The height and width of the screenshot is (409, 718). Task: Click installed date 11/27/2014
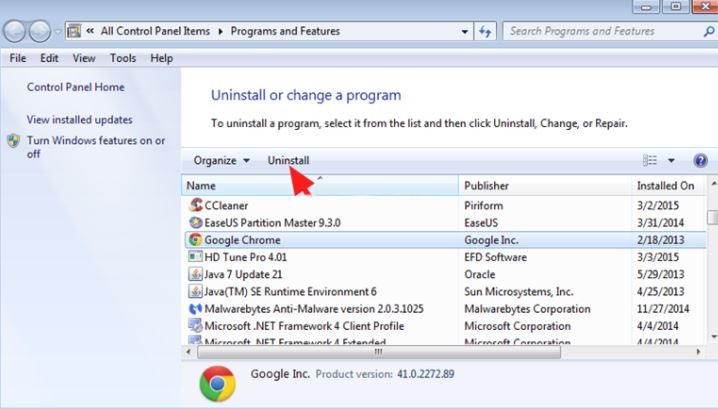pos(663,309)
